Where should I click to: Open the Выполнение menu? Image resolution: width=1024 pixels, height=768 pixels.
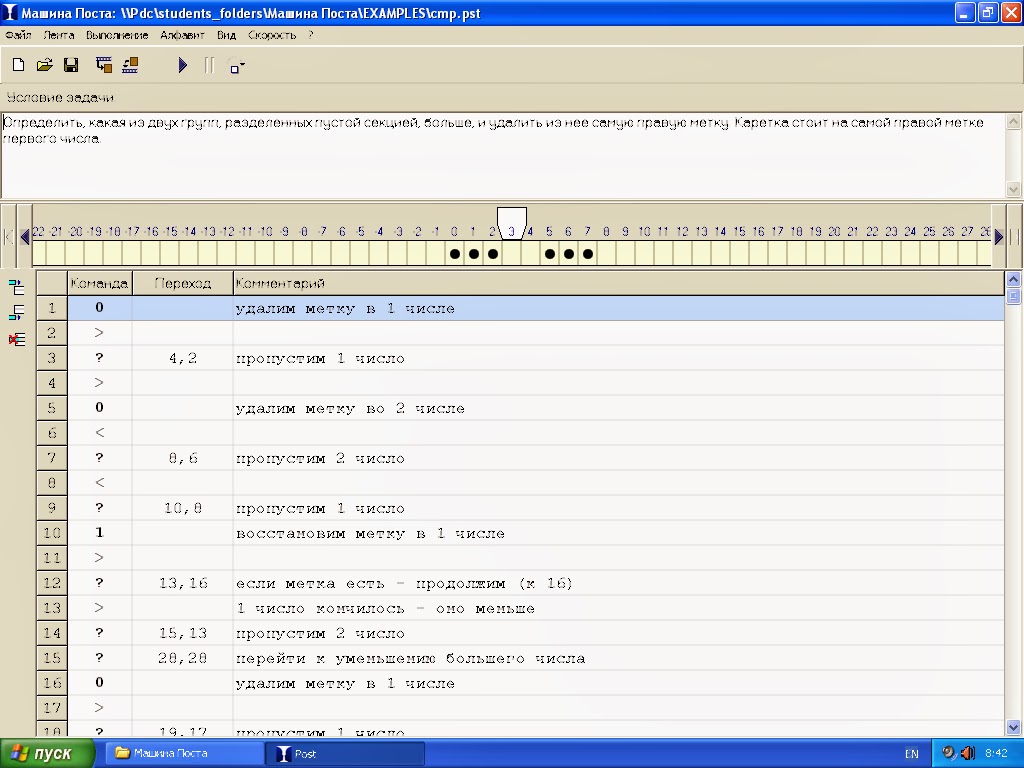(x=118, y=35)
